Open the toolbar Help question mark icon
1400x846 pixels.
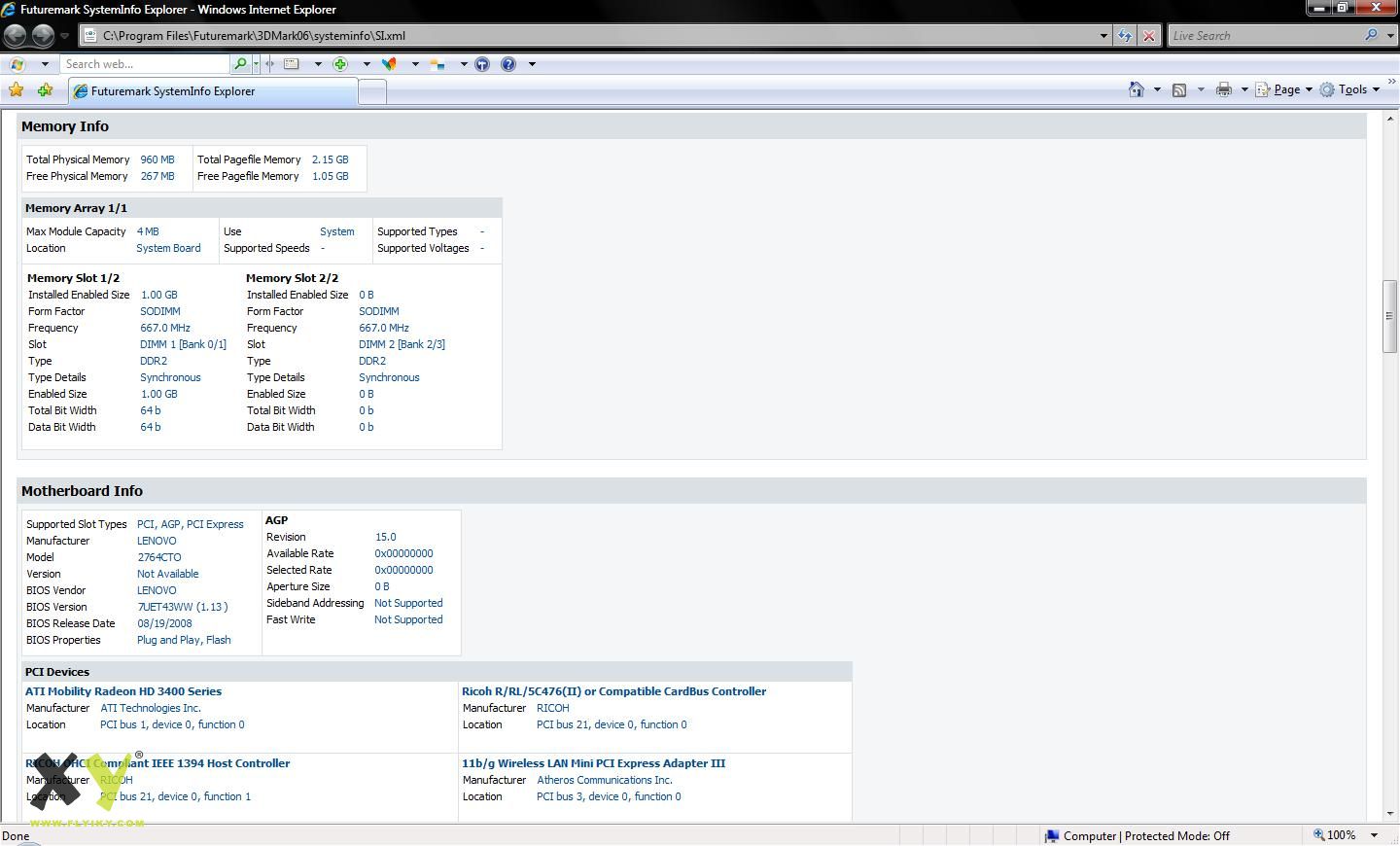(508, 64)
